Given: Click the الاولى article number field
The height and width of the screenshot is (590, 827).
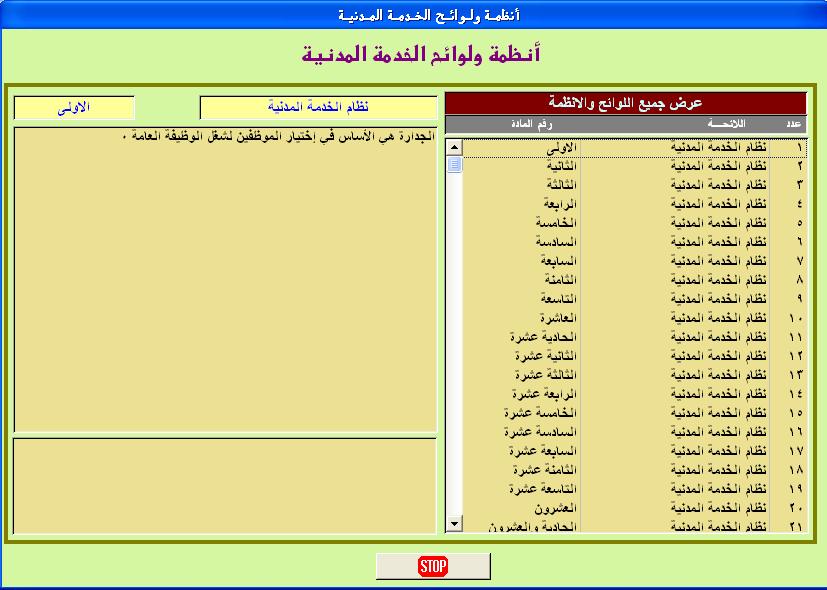Looking at the screenshot, I should (74, 108).
